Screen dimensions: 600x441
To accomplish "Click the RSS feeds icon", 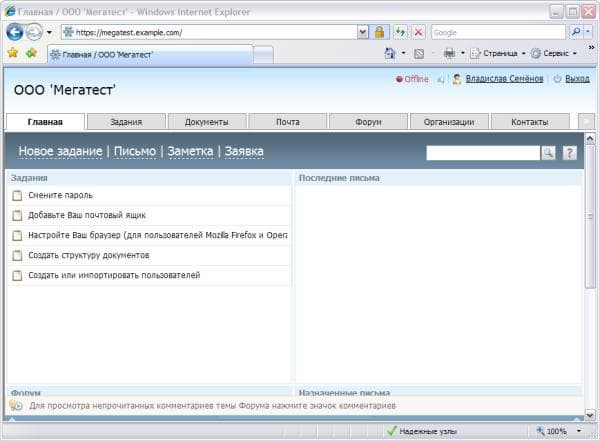I will (x=419, y=54).
